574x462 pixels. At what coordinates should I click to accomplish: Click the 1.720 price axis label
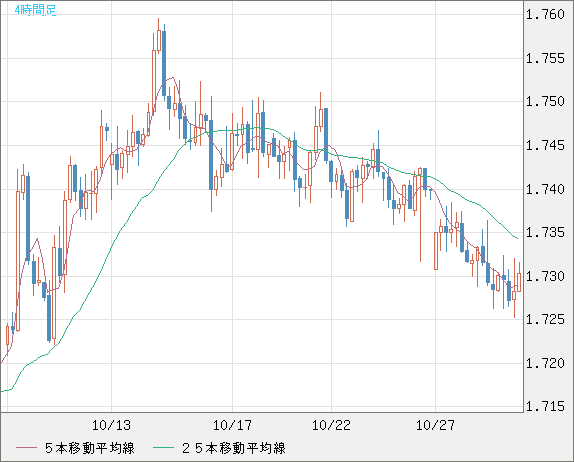pos(545,363)
